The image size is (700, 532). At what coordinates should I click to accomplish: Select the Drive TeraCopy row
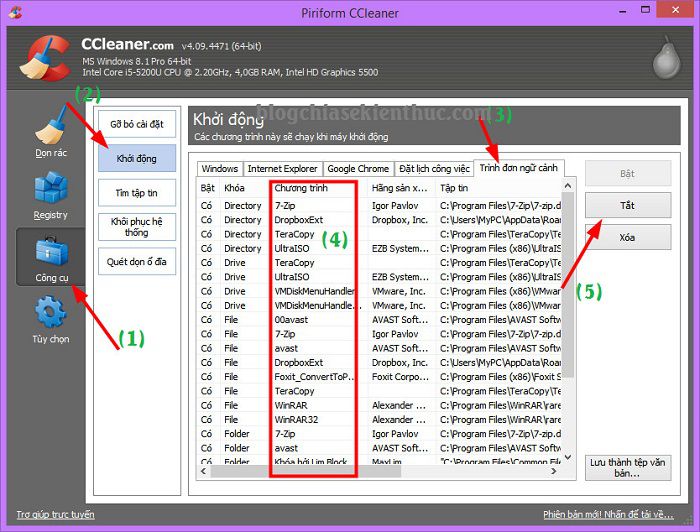(379, 263)
